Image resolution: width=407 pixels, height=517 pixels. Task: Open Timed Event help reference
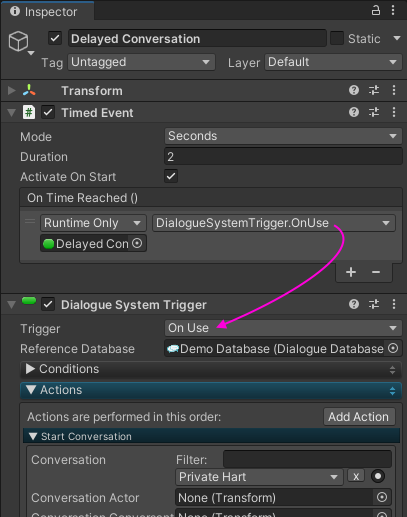(x=354, y=112)
